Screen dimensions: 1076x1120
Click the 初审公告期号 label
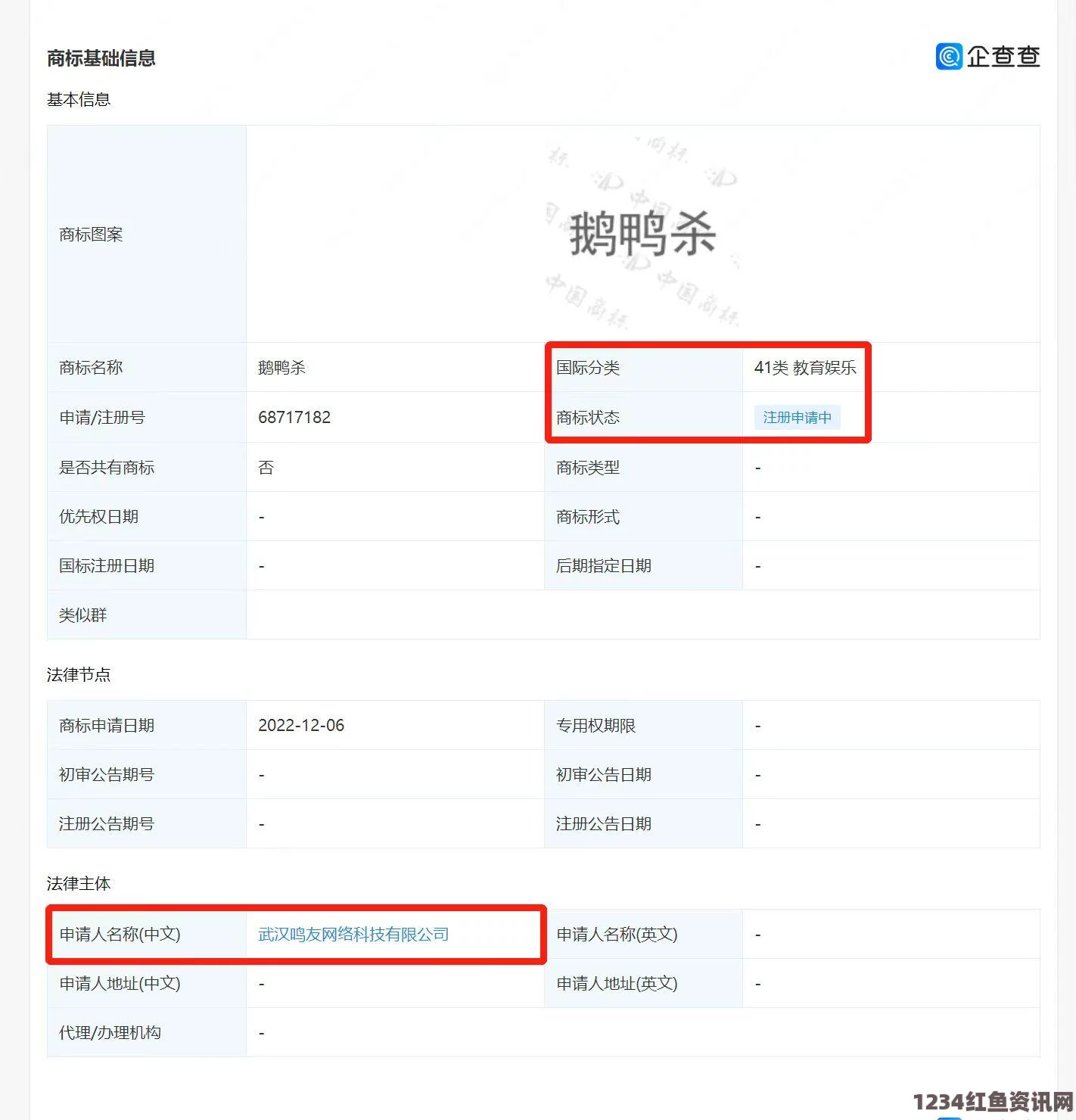[107, 775]
